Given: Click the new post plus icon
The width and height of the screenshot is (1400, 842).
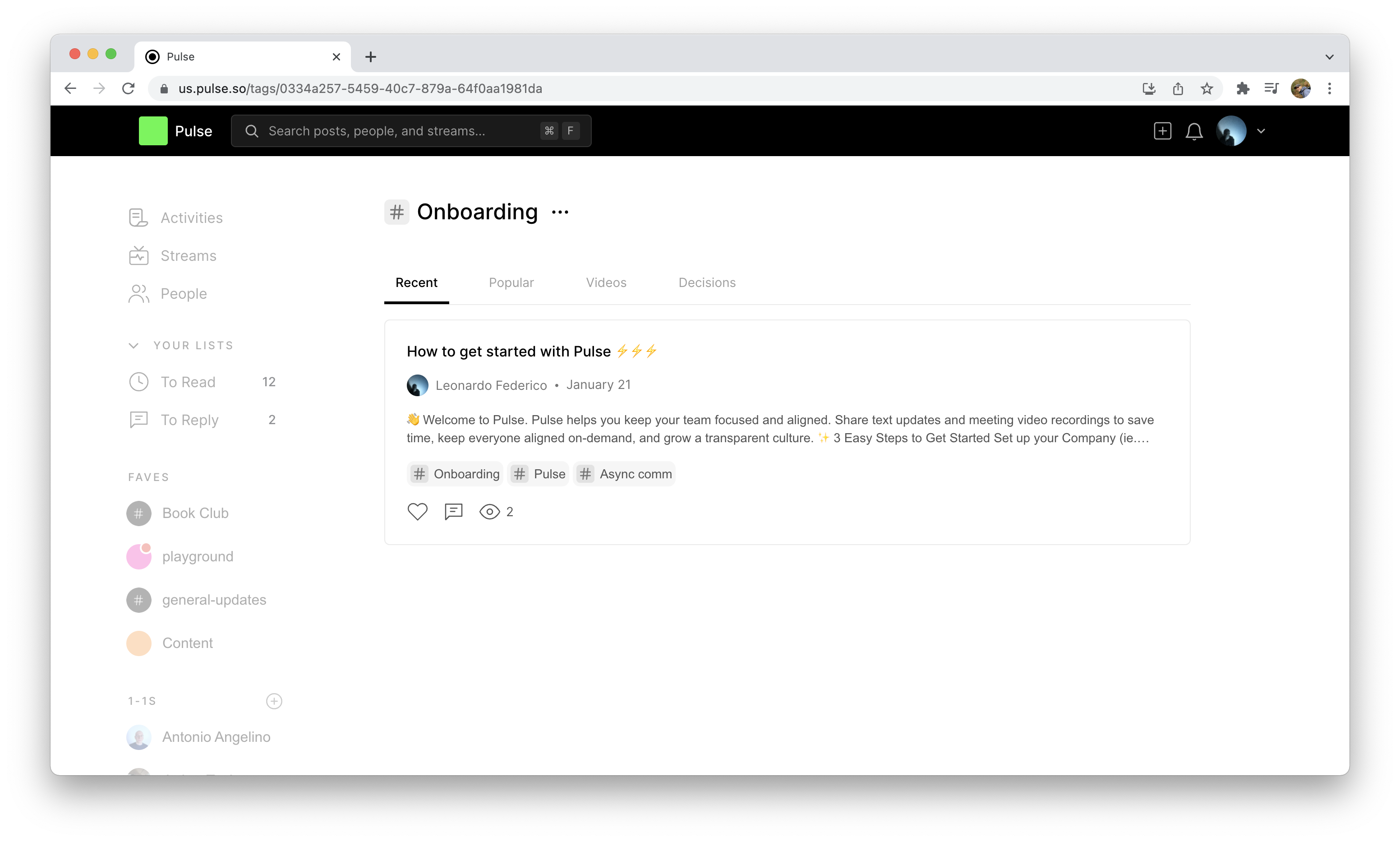Looking at the screenshot, I should [1162, 131].
